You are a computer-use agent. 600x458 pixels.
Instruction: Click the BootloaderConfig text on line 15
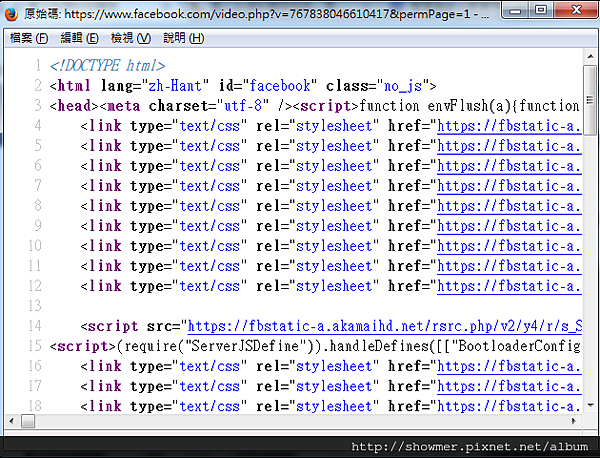(519, 346)
